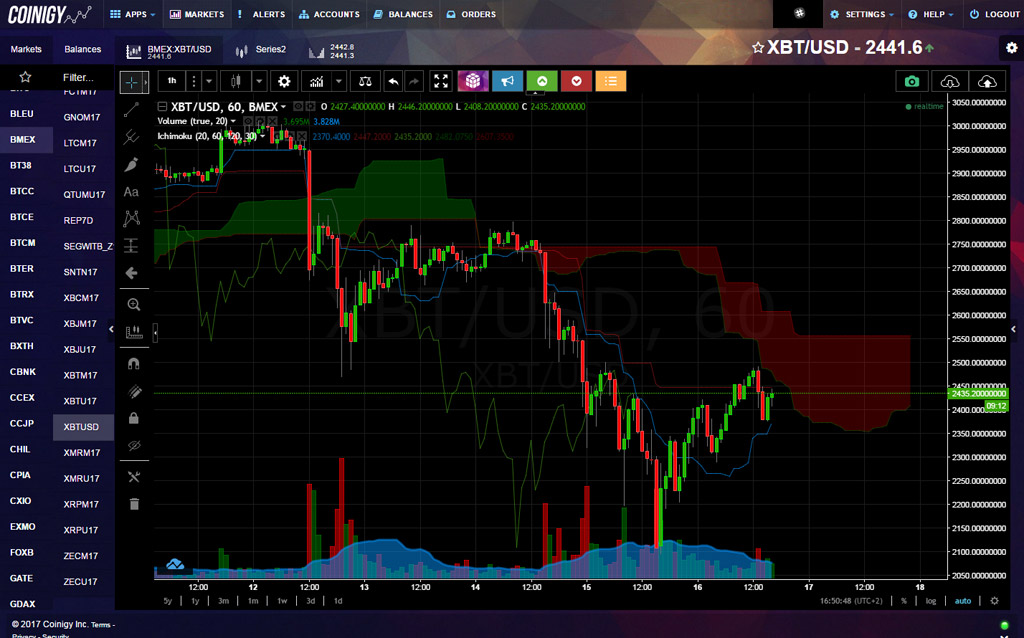Expand the Ichimoku indicator dropdown
Image resolution: width=1024 pixels, height=638 pixels.
tap(263, 136)
